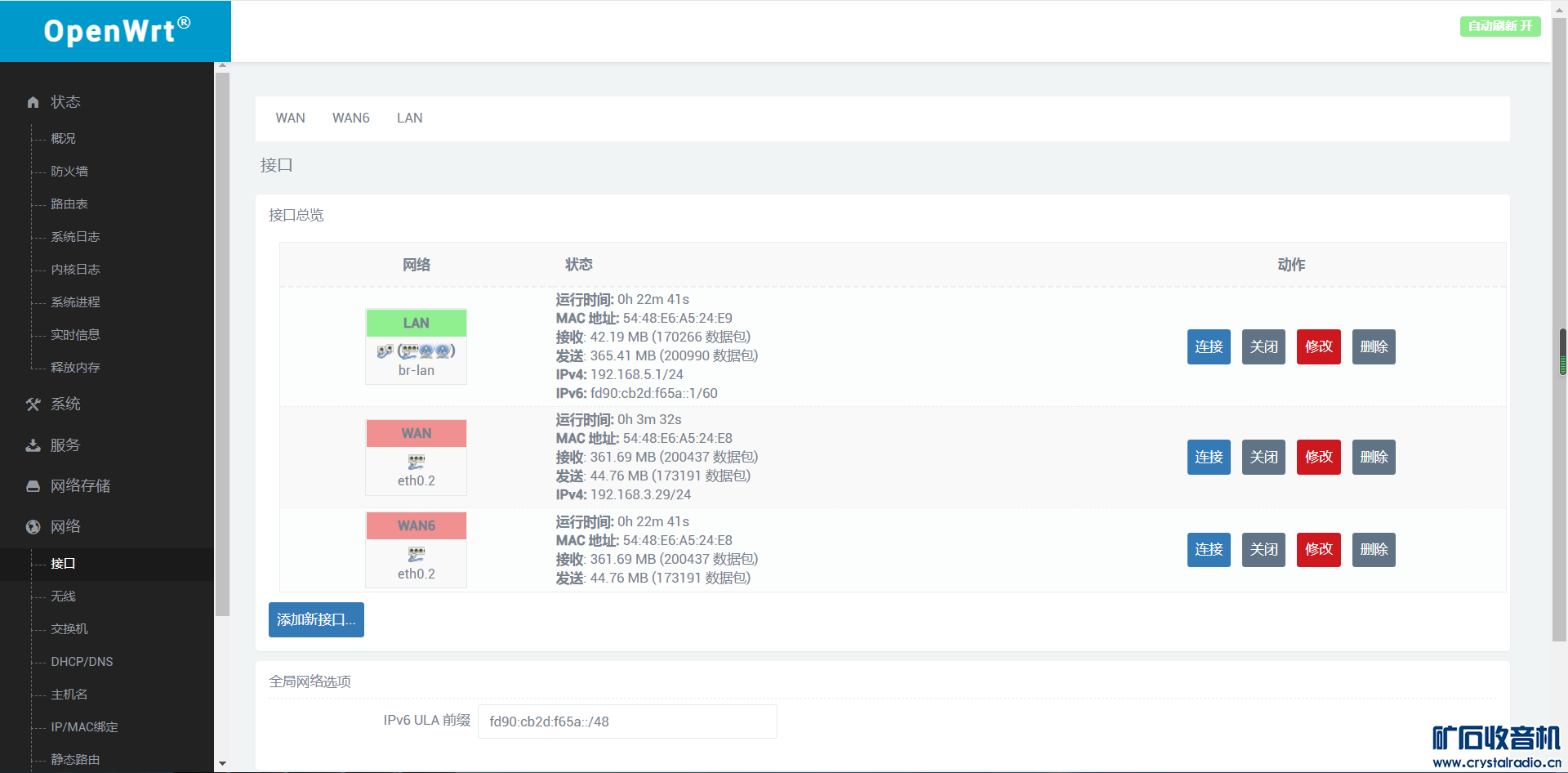Click the download icon beside 服务
The width and height of the screenshot is (1568, 773).
click(x=33, y=445)
